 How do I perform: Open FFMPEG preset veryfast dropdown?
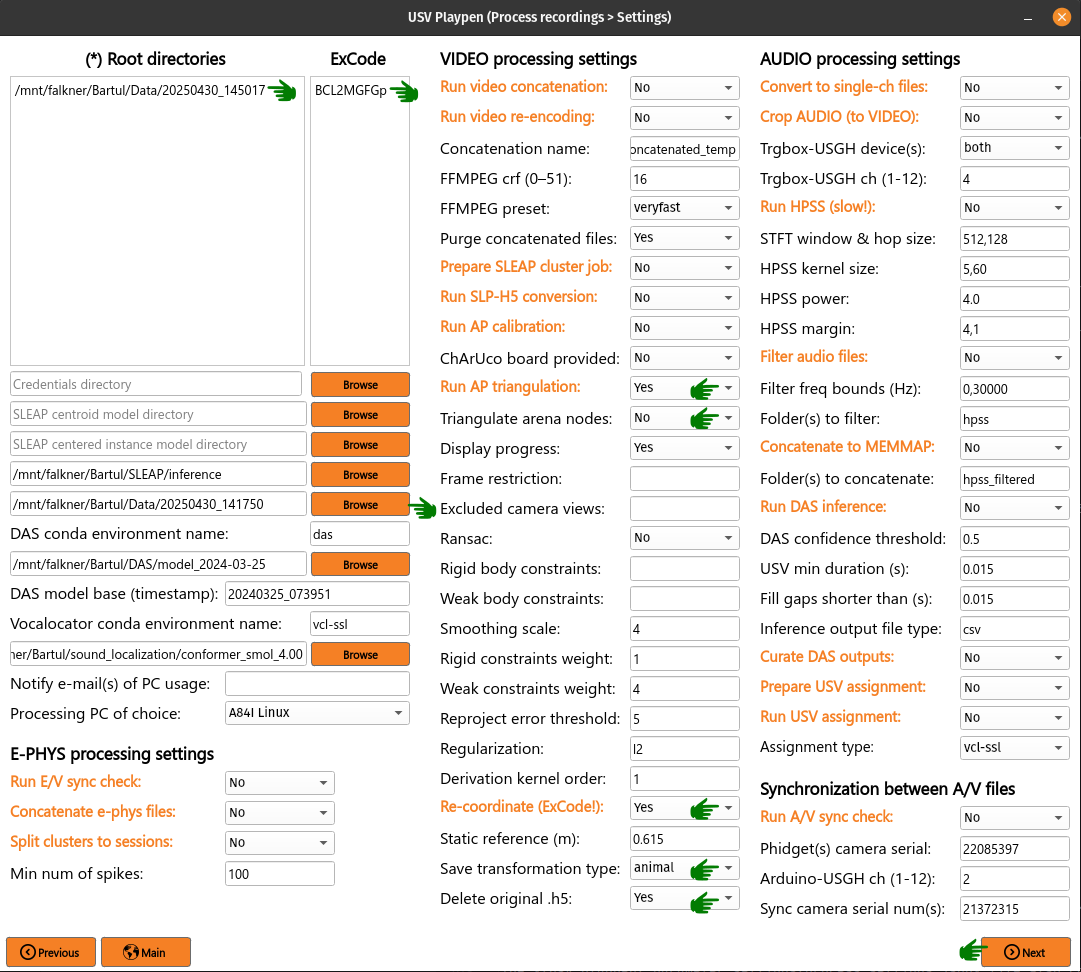click(x=684, y=207)
